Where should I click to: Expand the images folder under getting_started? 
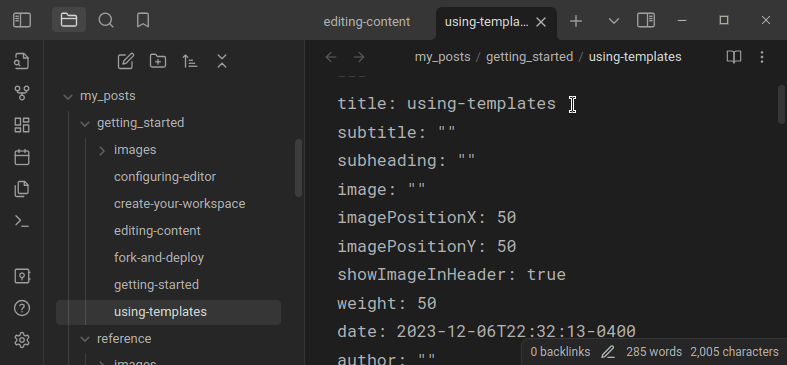click(102, 150)
